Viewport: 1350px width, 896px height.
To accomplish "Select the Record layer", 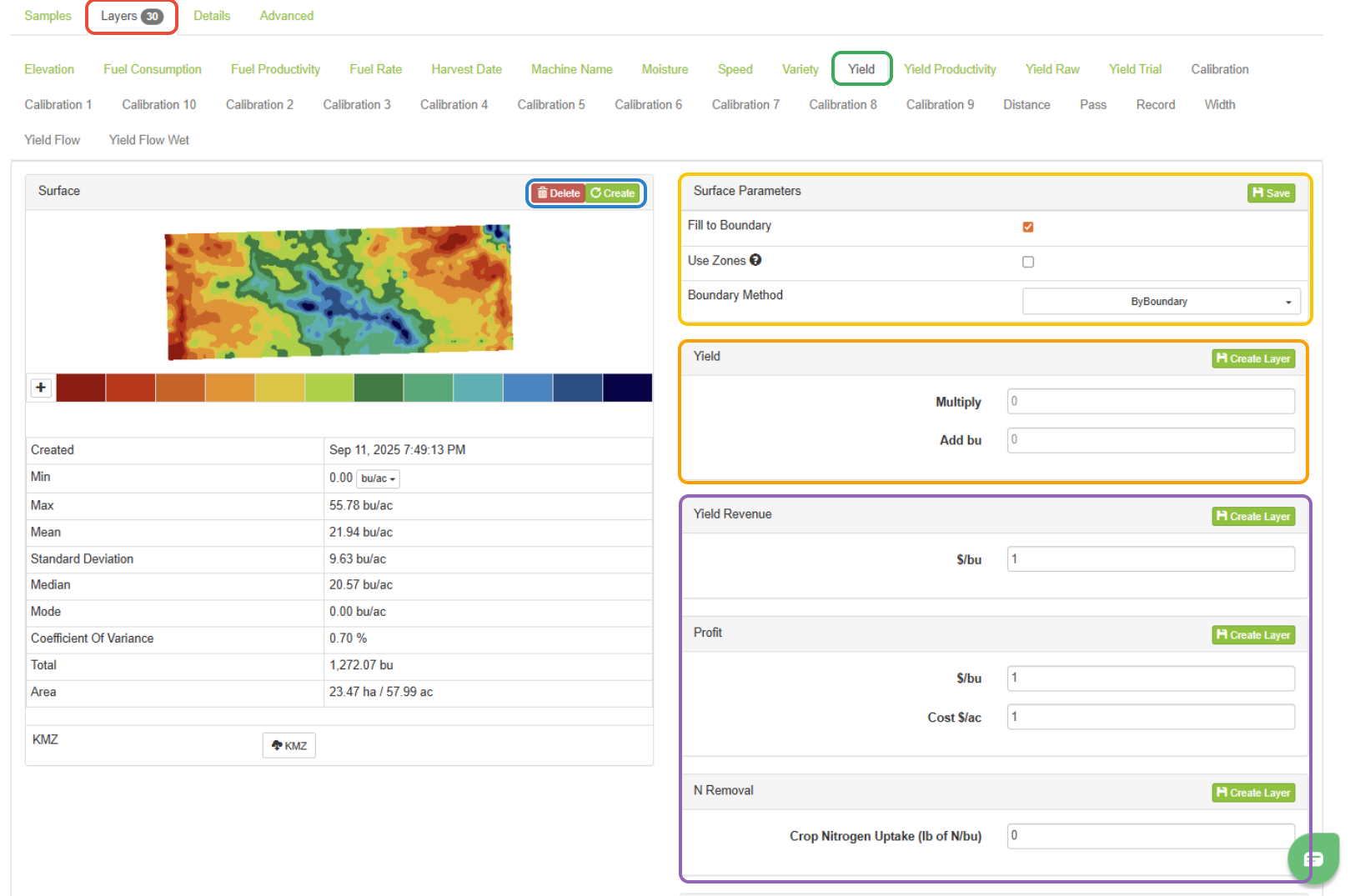I will 1156,104.
